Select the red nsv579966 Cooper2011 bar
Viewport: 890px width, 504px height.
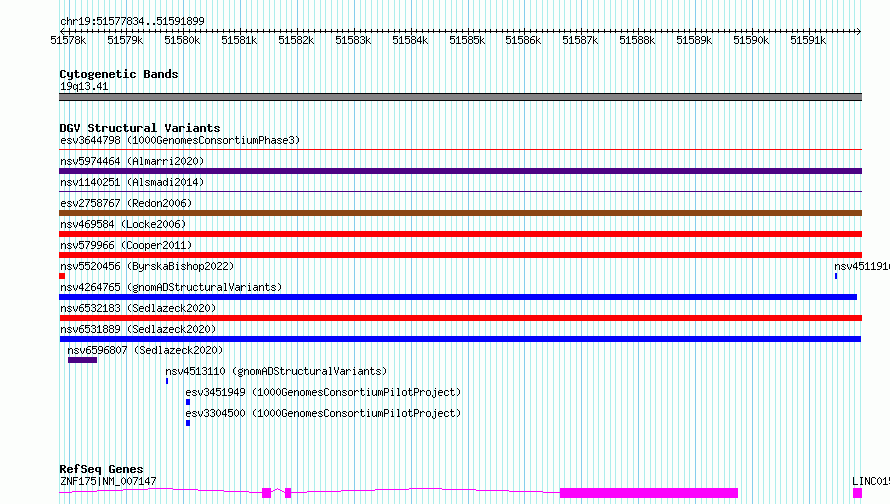[x=460, y=255]
